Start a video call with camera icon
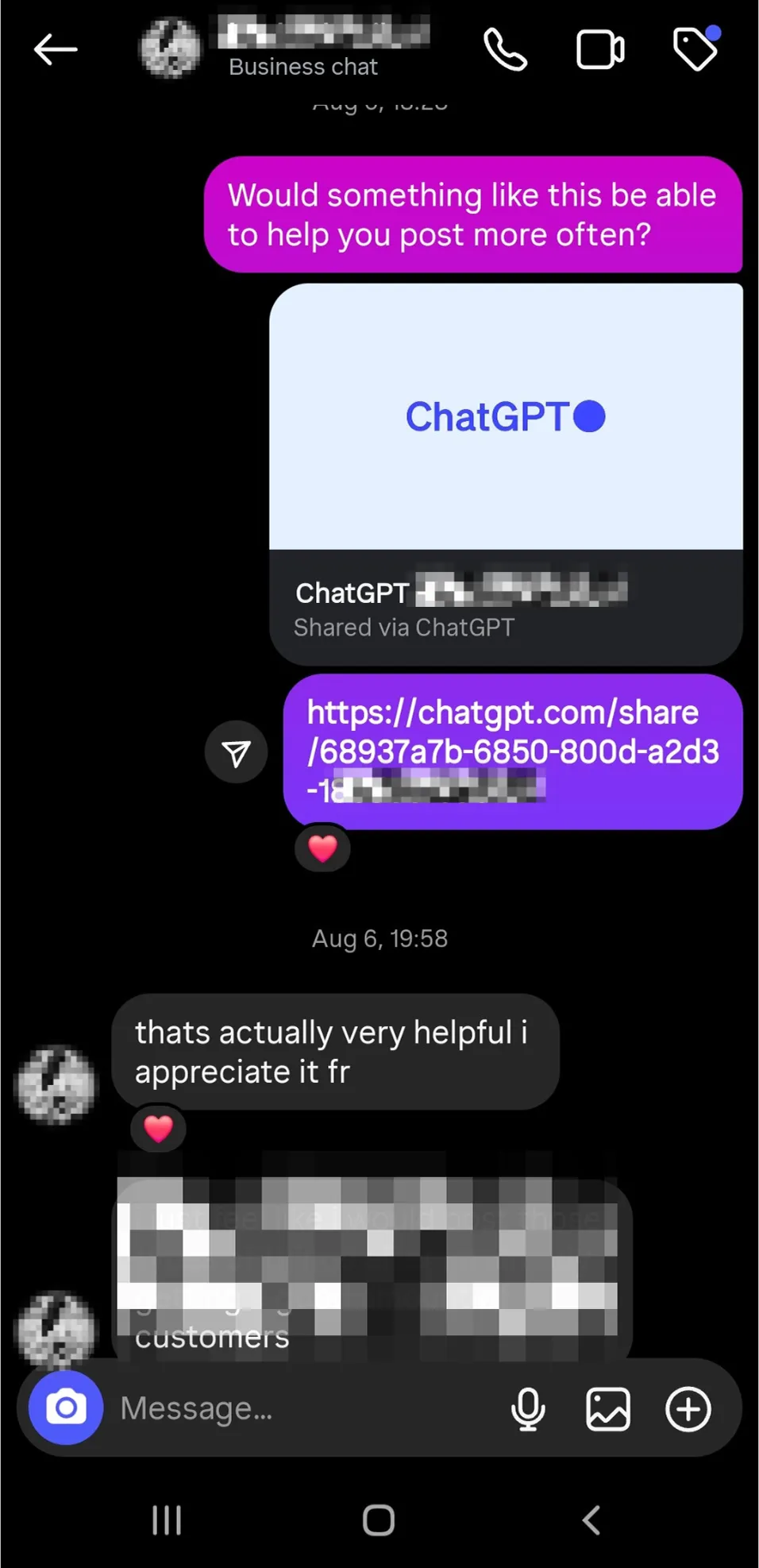This screenshot has width=759, height=1568. (600, 50)
